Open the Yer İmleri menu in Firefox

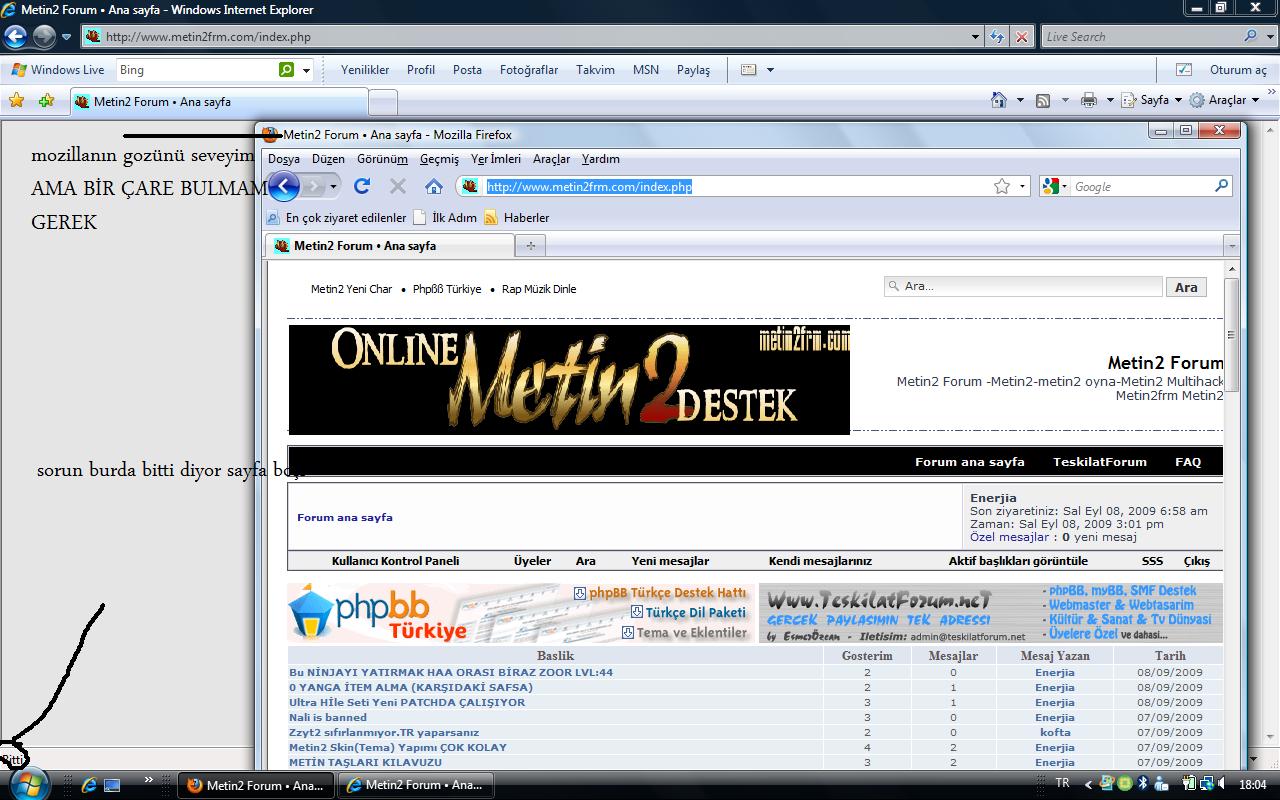click(x=496, y=159)
